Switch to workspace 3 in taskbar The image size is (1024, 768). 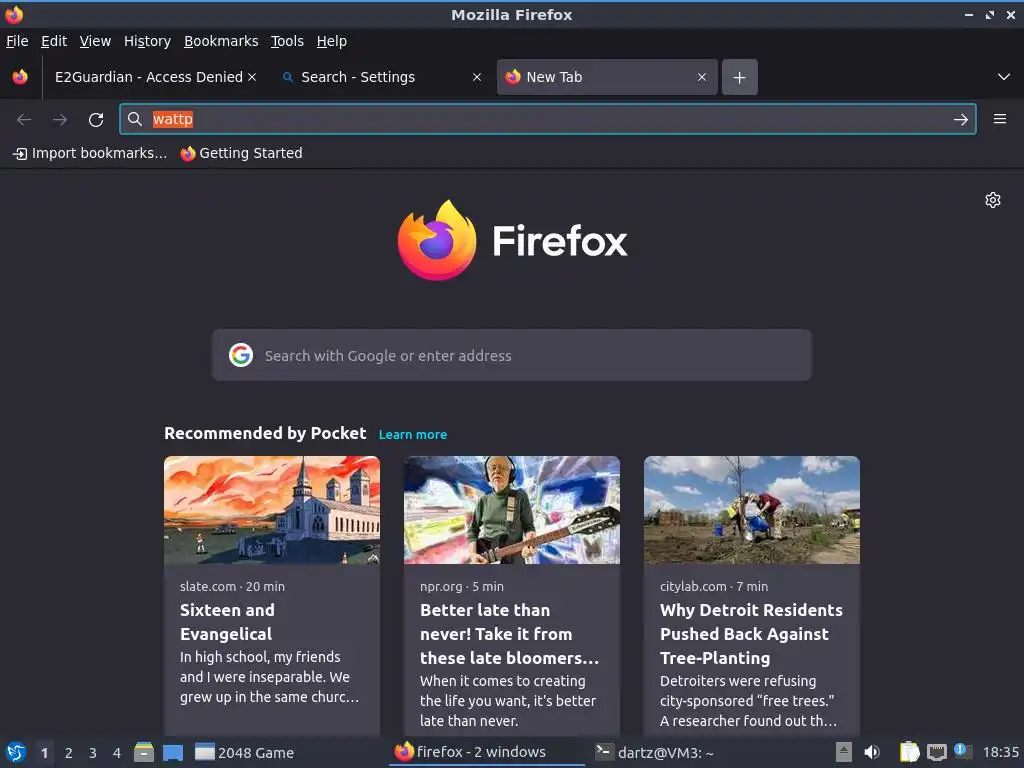(93, 753)
